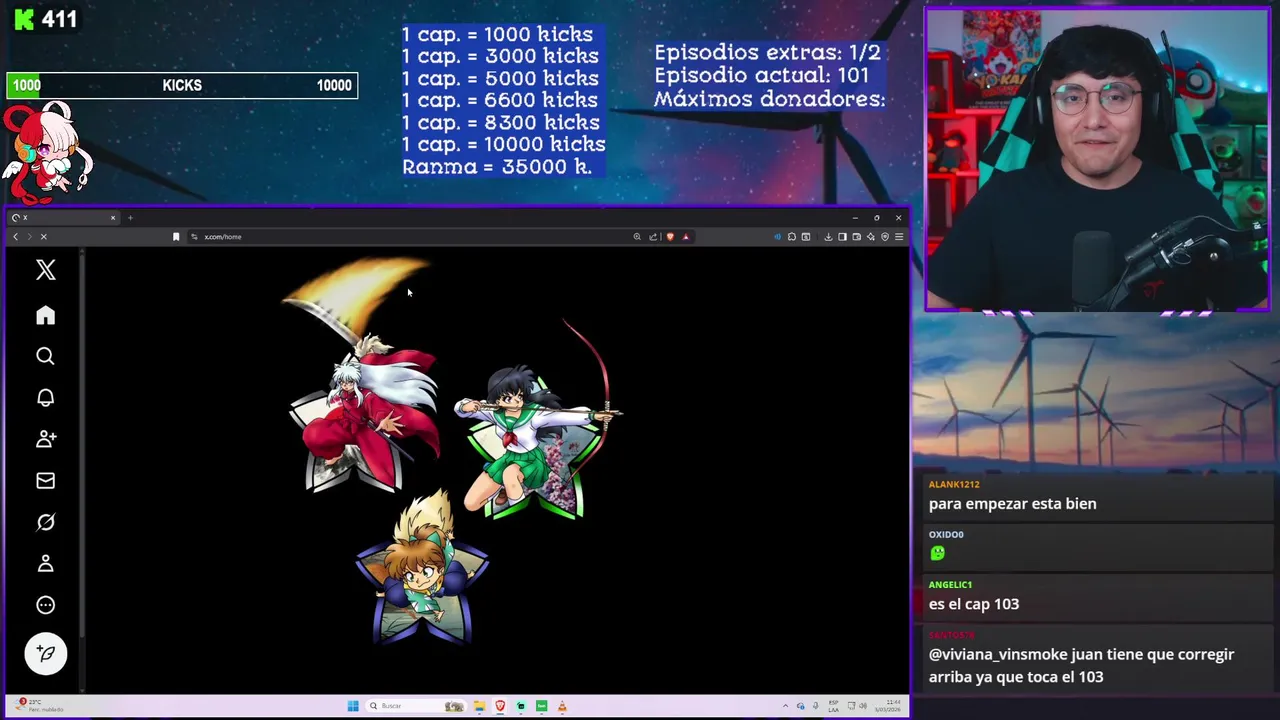
Task: Open File Explorer from the taskbar
Action: tap(480, 706)
